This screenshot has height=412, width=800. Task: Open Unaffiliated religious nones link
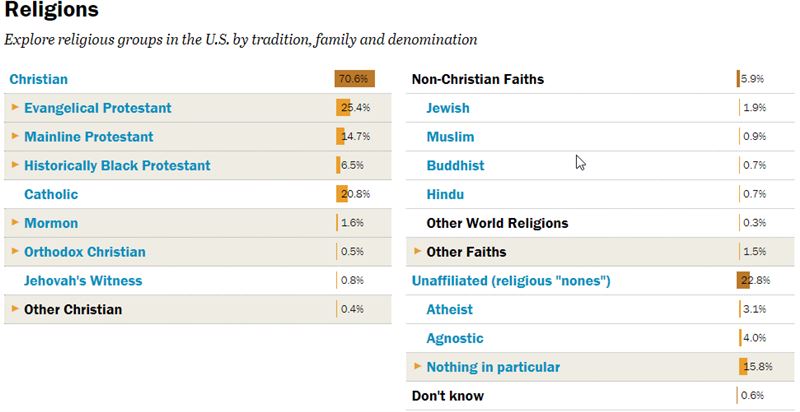pyautogui.click(x=511, y=281)
